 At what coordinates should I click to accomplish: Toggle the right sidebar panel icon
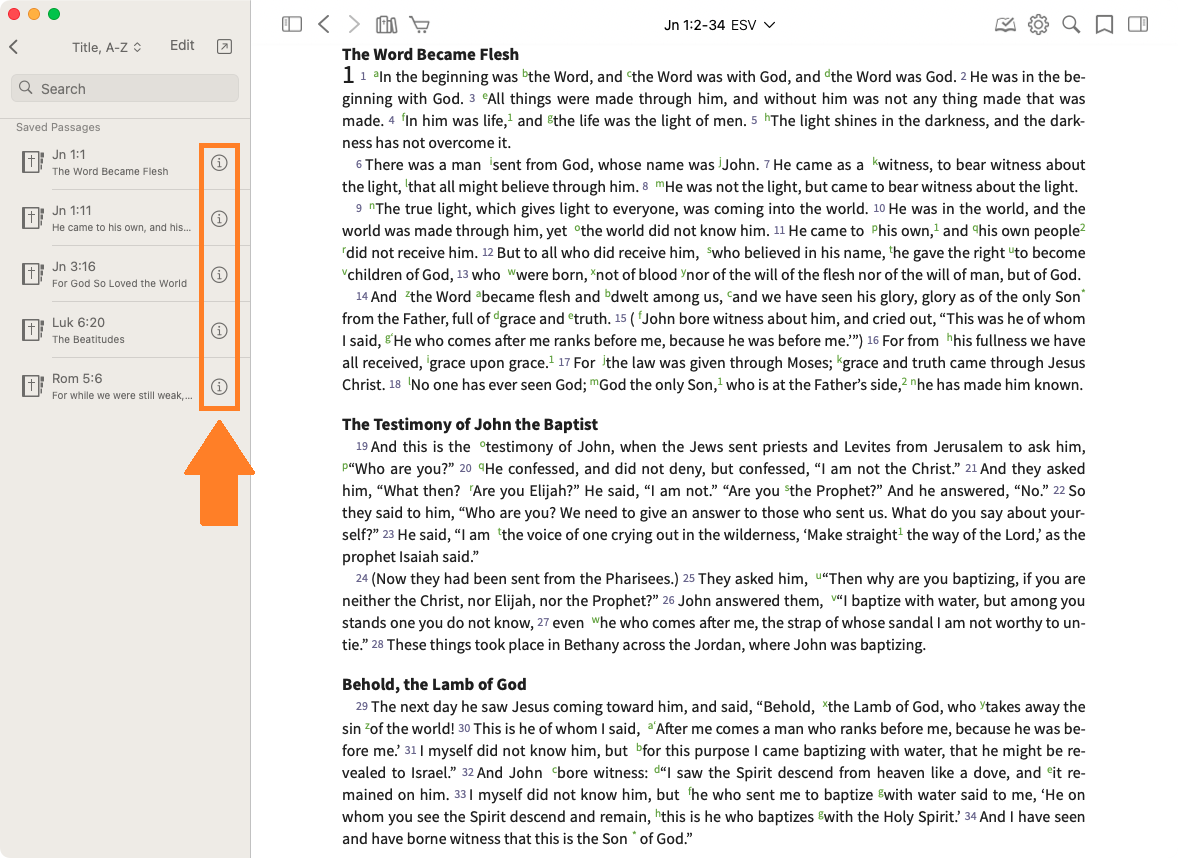[x=1138, y=25]
